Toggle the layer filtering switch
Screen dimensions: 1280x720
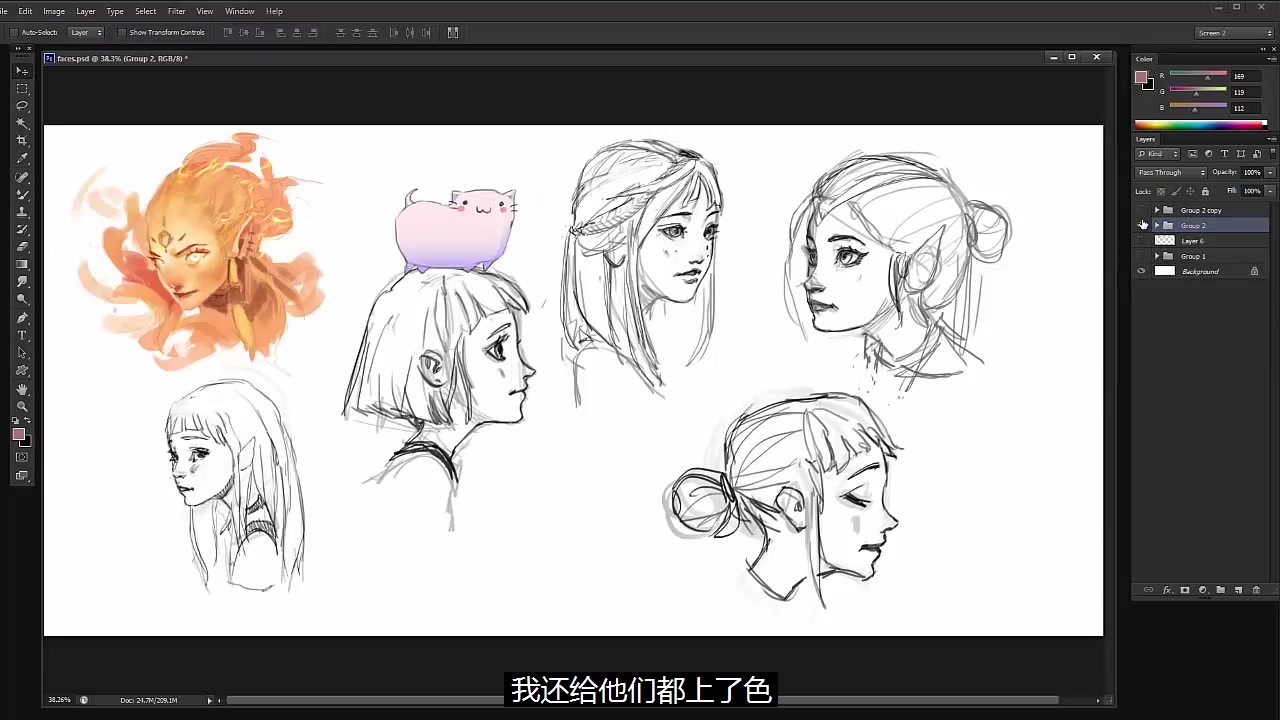pos(1273,154)
